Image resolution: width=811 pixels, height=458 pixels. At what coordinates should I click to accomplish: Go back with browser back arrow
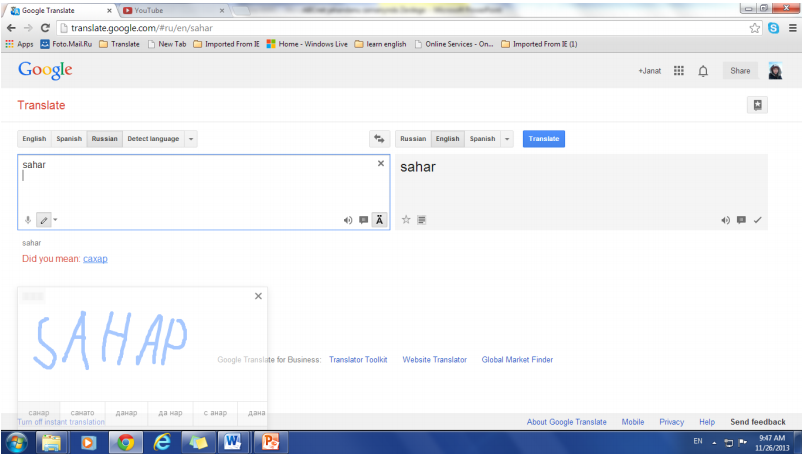pos(11,28)
